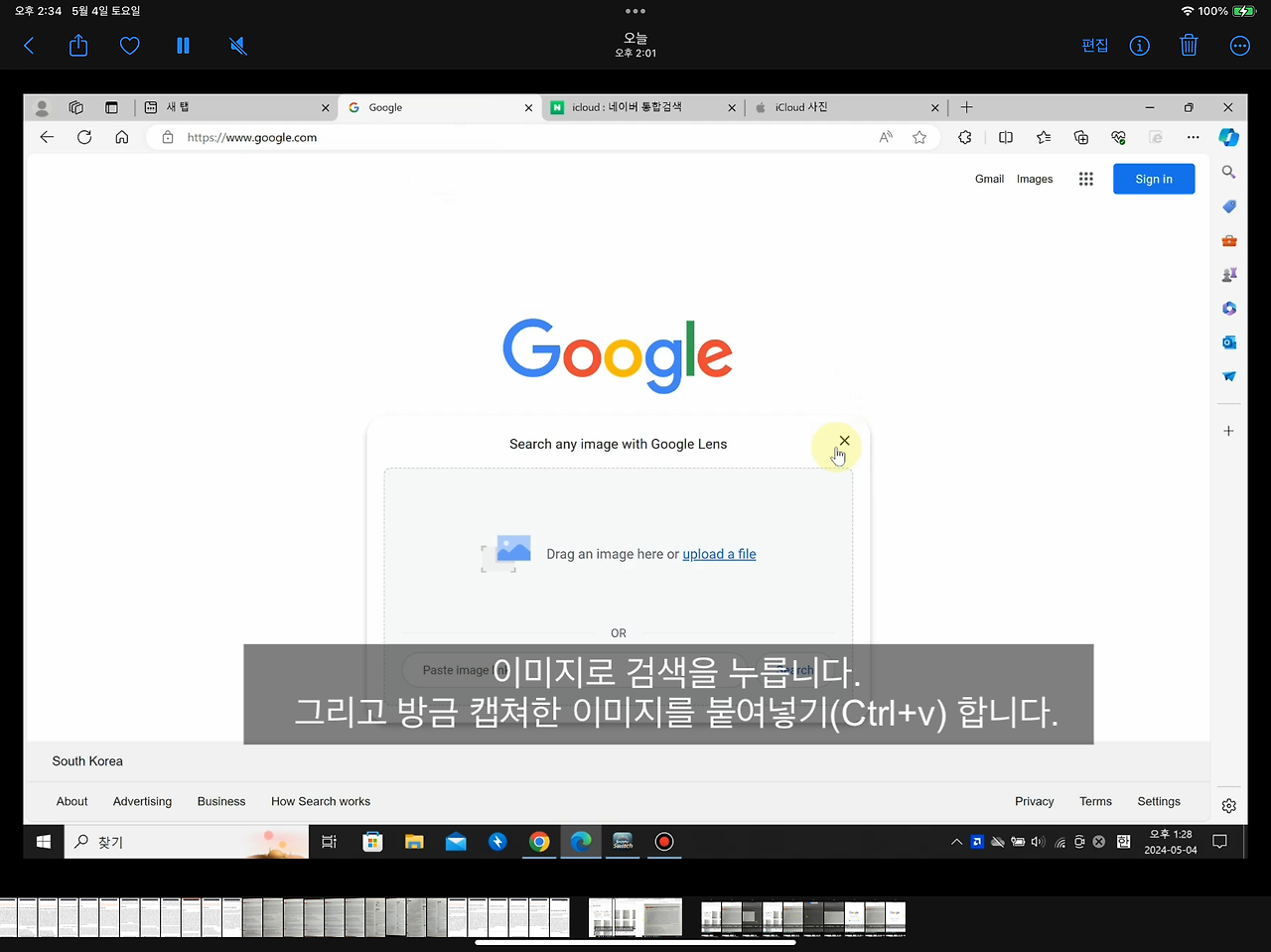1271x952 pixels.
Task: Open the sidebar Tools briefcase icon
Action: [1229, 240]
